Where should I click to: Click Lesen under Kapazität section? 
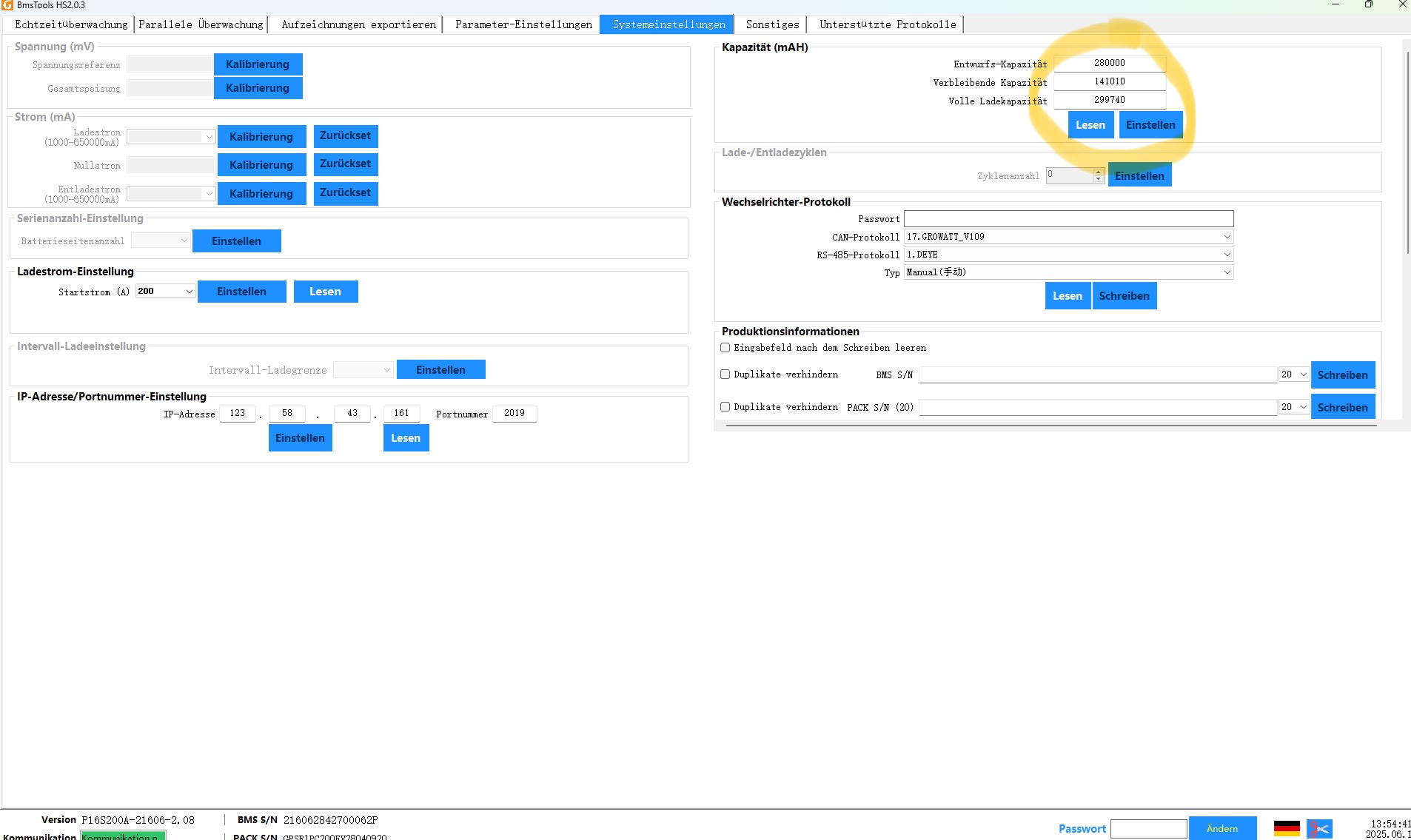tap(1090, 125)
